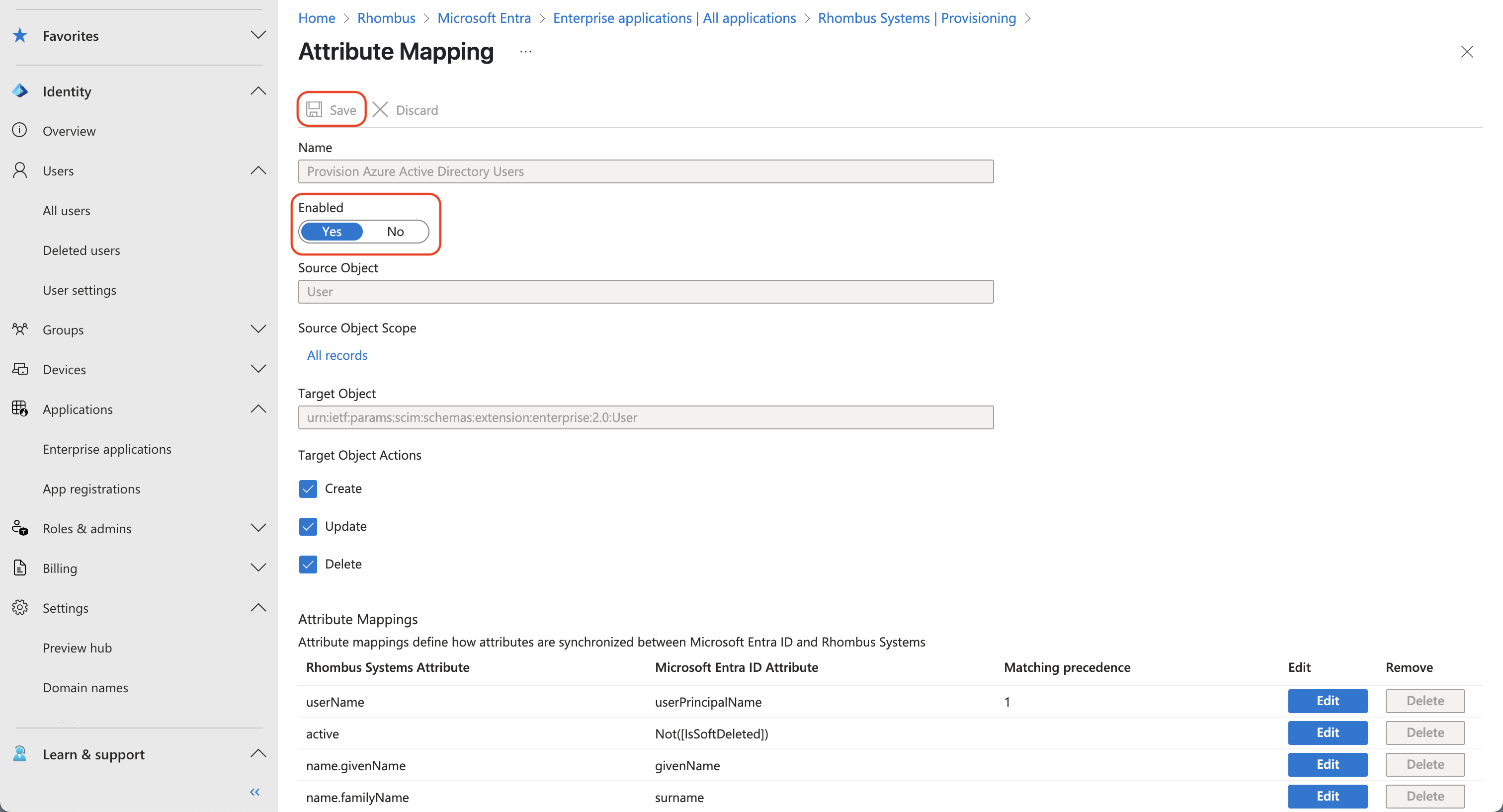Image resolution: width=1503 pixels, height=812 pixels.
Task: Open Domain names in sidebar
Action: click(x=85, y=687)
